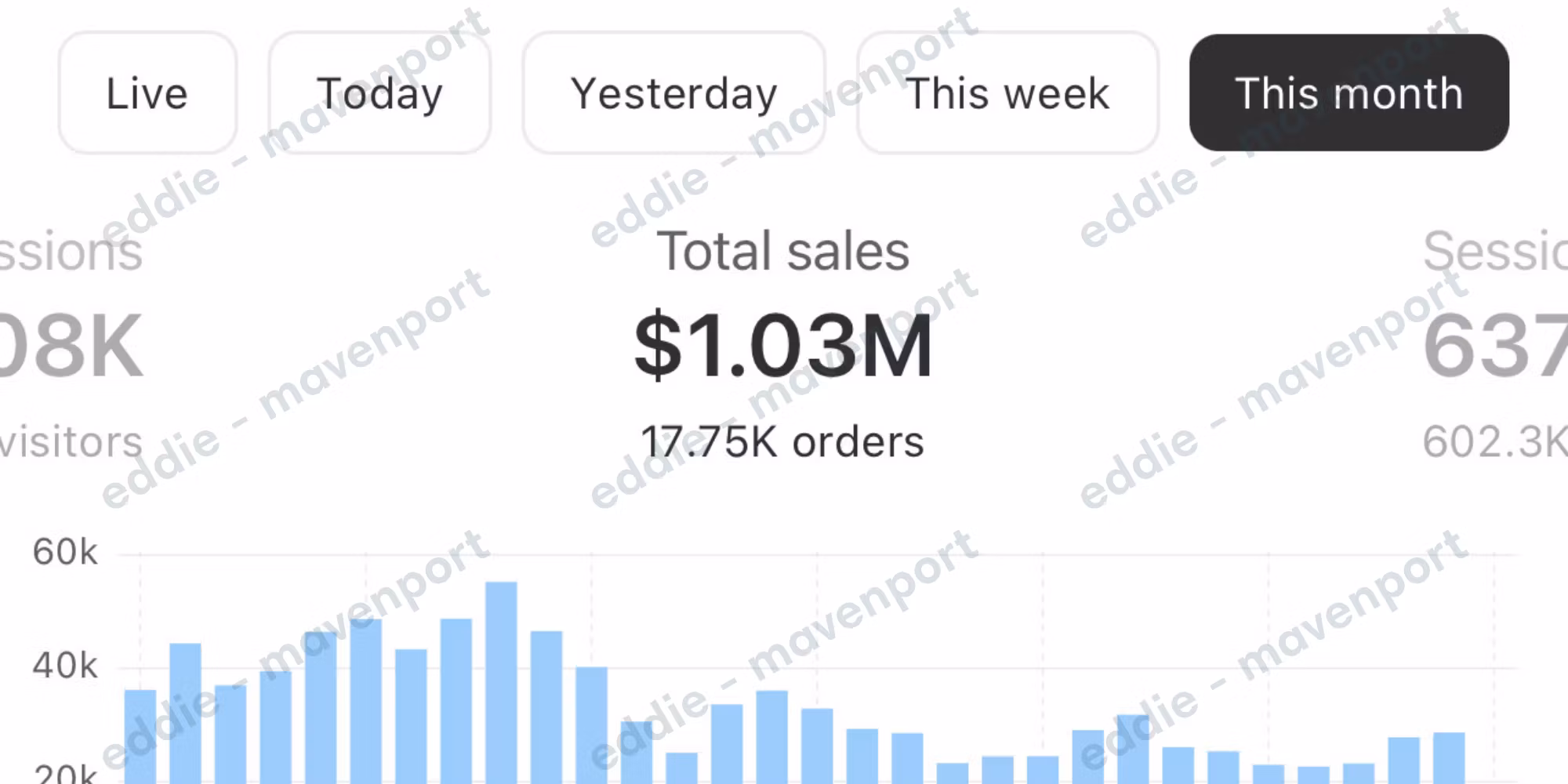Viewport: 1568px width, 784px height.
Task: Click the rightmost bar in the chart
Action: coord(1449,757)
